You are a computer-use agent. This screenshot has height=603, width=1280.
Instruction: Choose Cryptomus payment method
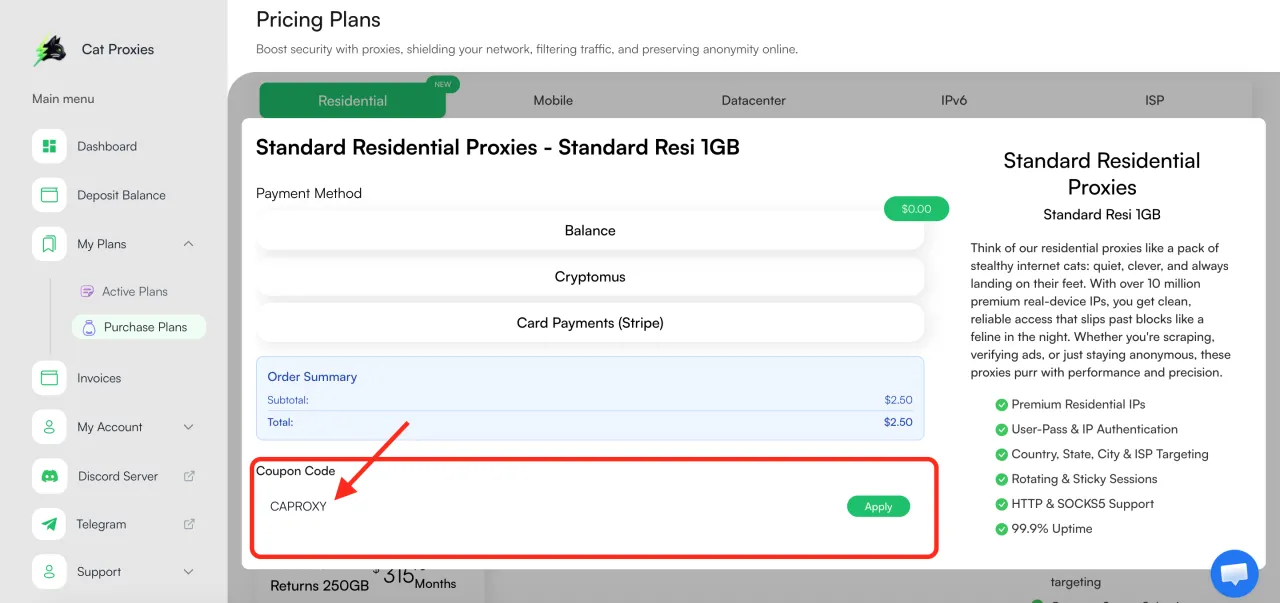point(590,277)
